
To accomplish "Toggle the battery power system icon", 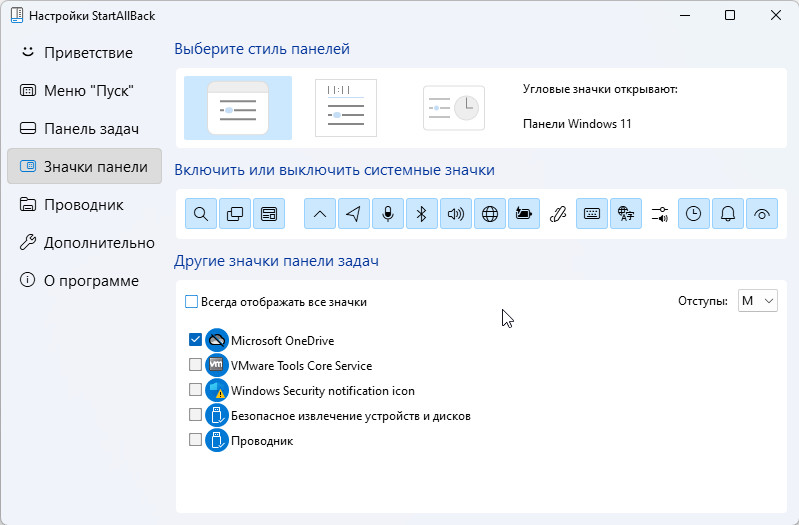I will point(524,213).
